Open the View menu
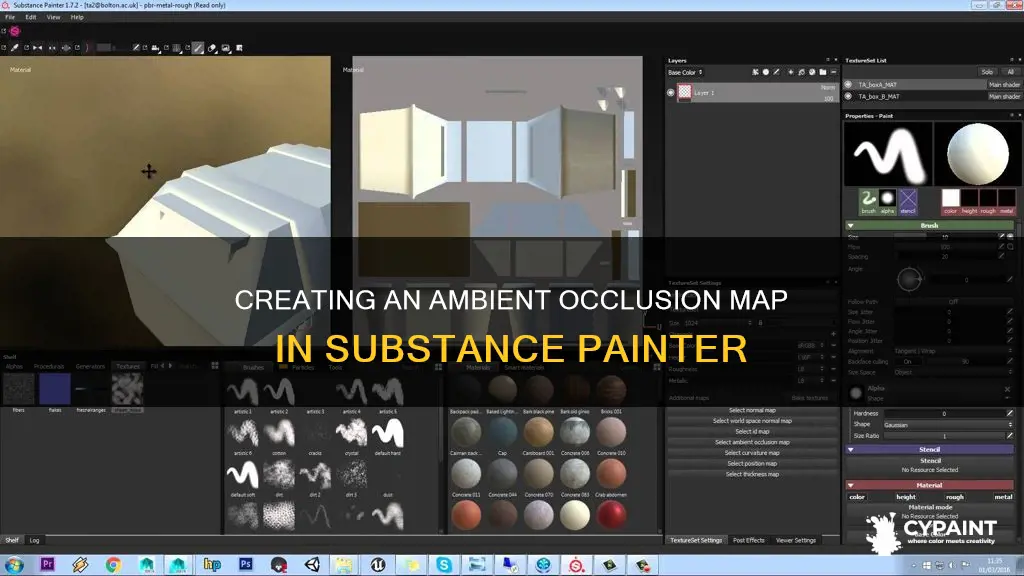Image resolution: width=1024 pixels, height=576 pixels. tap(54, 17)
